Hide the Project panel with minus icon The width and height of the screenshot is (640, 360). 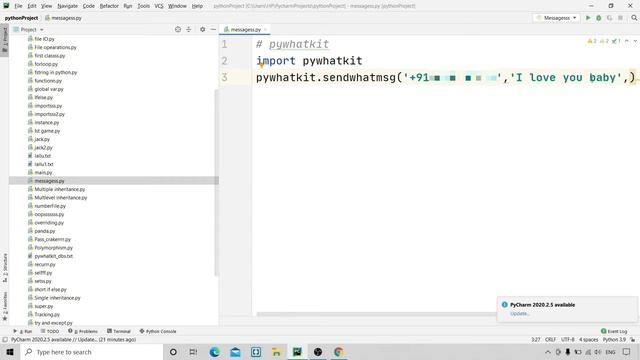[213, 29]
